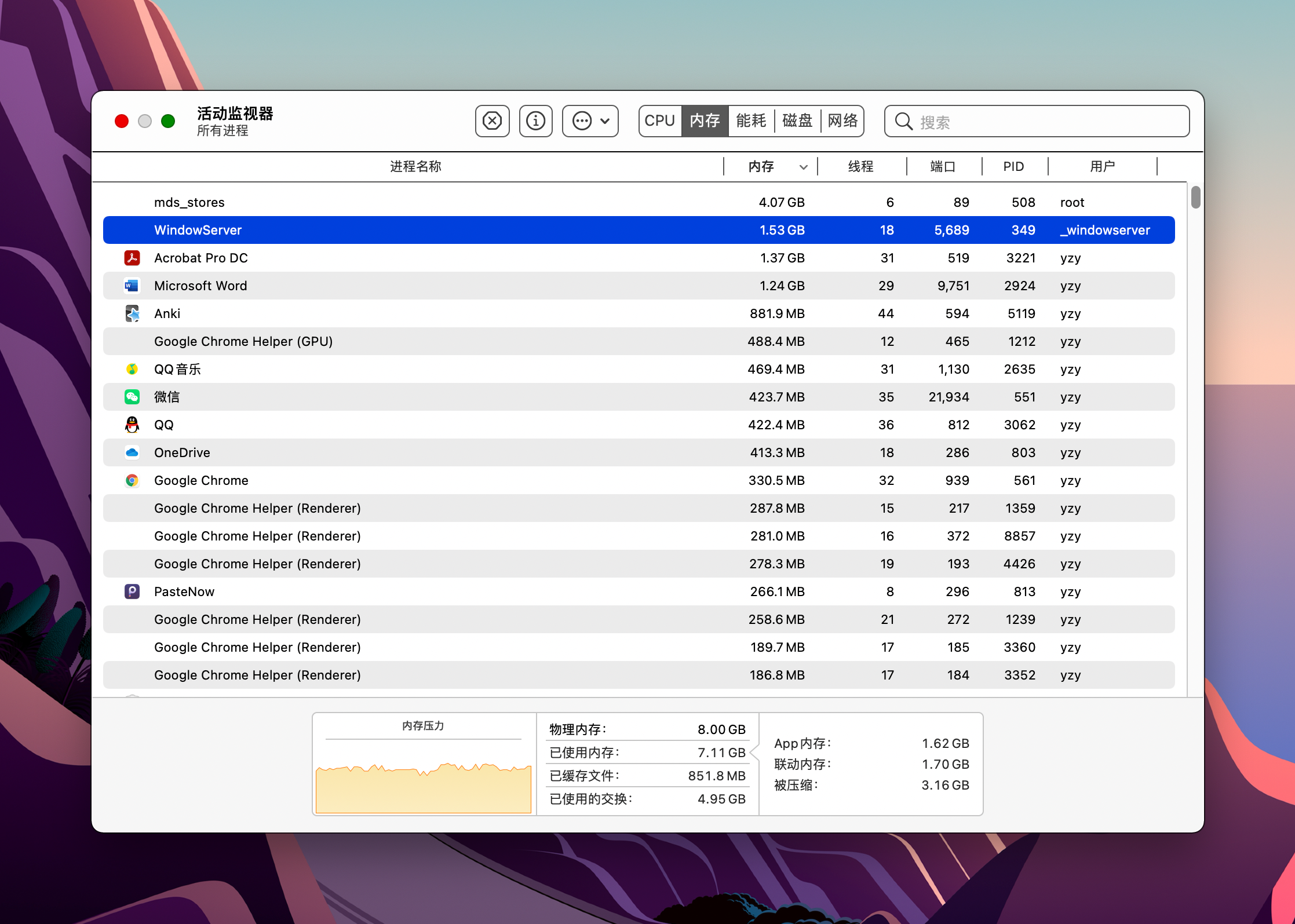Click the PasteNow app icon
The image size is (1295, 924).
point(132,591)
